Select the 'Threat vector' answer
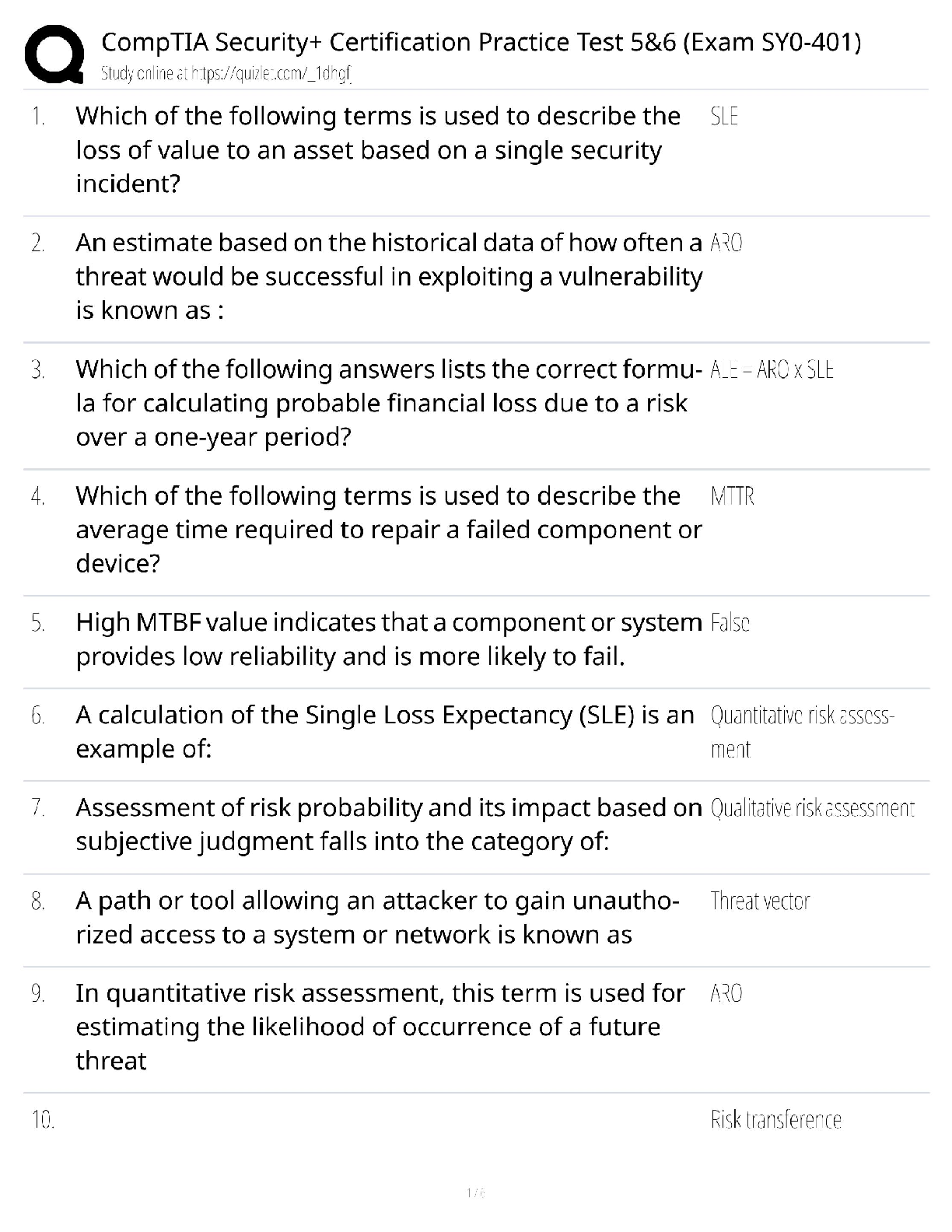This screenshot has height=1232, width=952. click(x=760, y=901)
